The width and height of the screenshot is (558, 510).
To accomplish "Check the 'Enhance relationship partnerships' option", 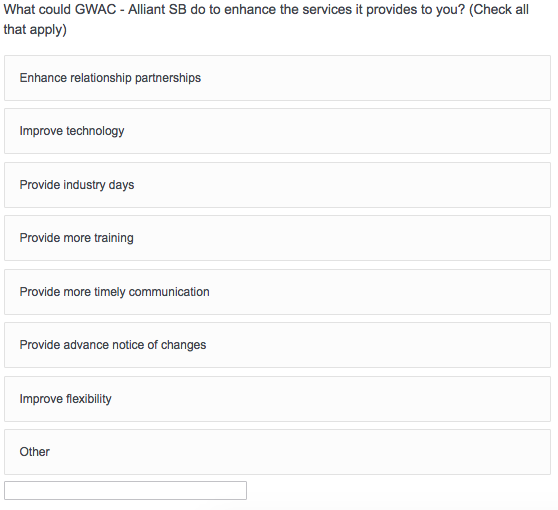I will point(277,78).
